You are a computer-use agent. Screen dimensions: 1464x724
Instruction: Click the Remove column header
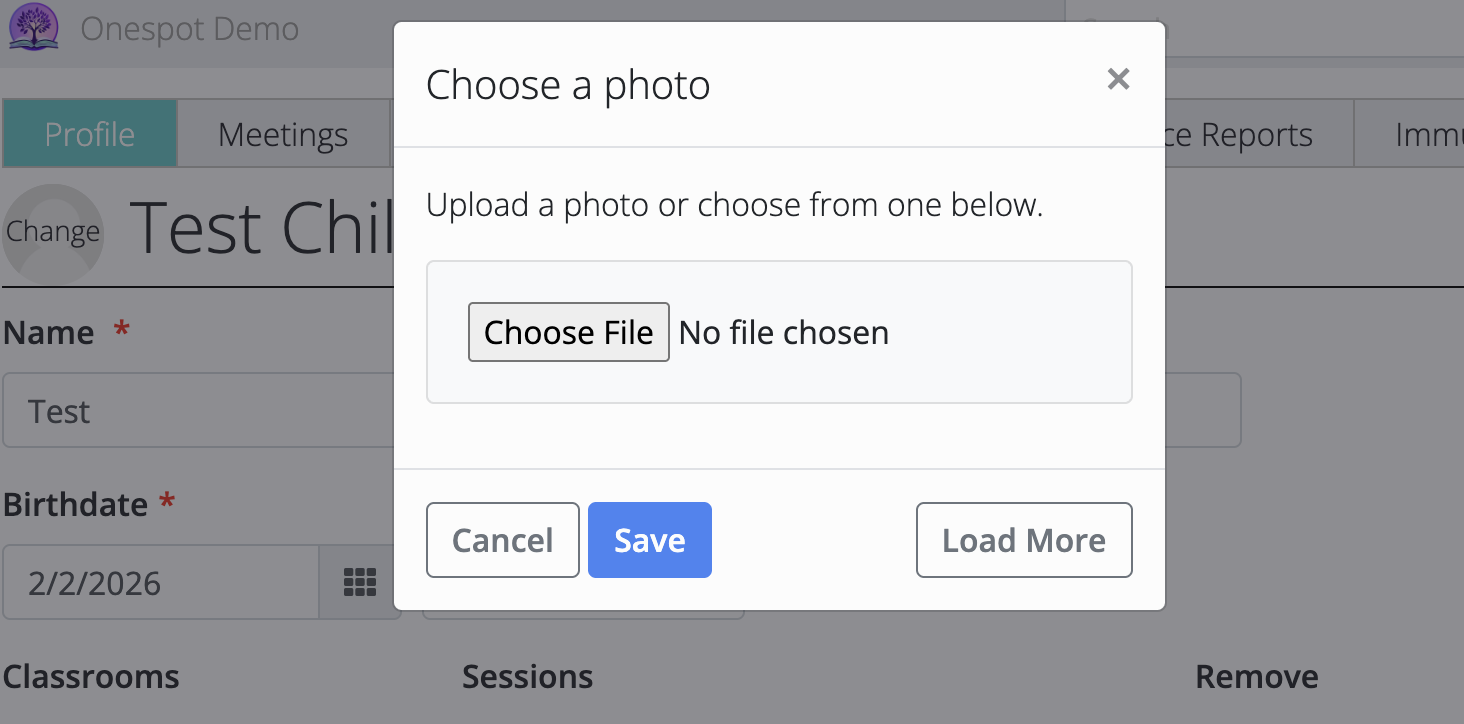(1256, 677)
